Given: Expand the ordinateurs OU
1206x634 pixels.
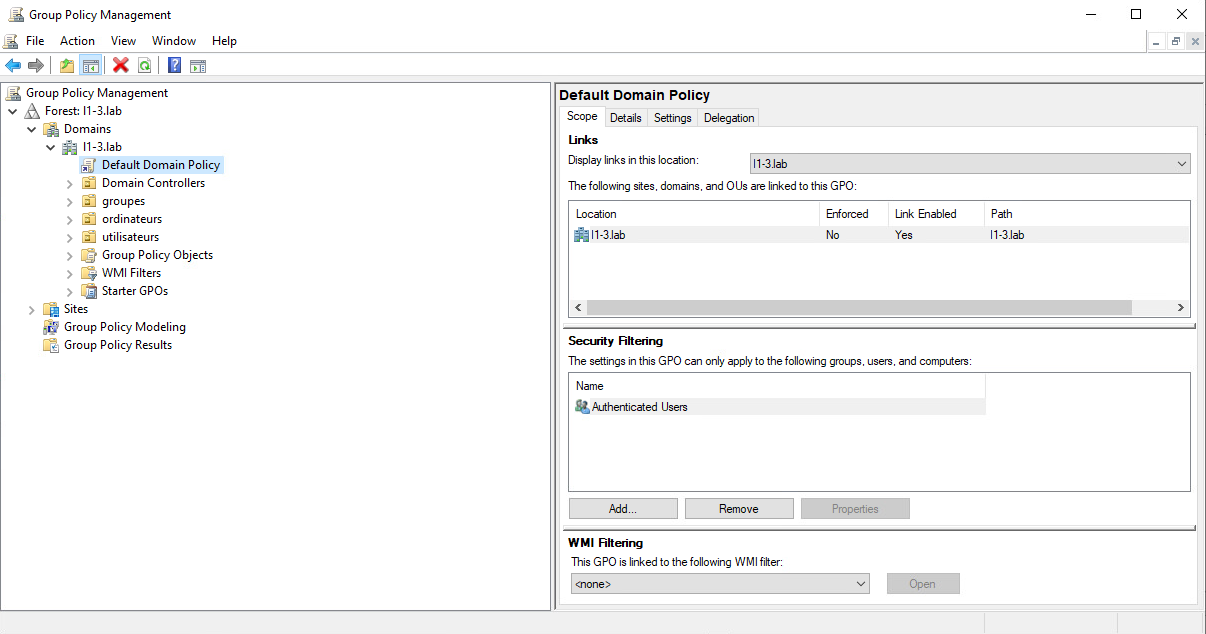Looking at the screenshot, I should pos(69,220).
